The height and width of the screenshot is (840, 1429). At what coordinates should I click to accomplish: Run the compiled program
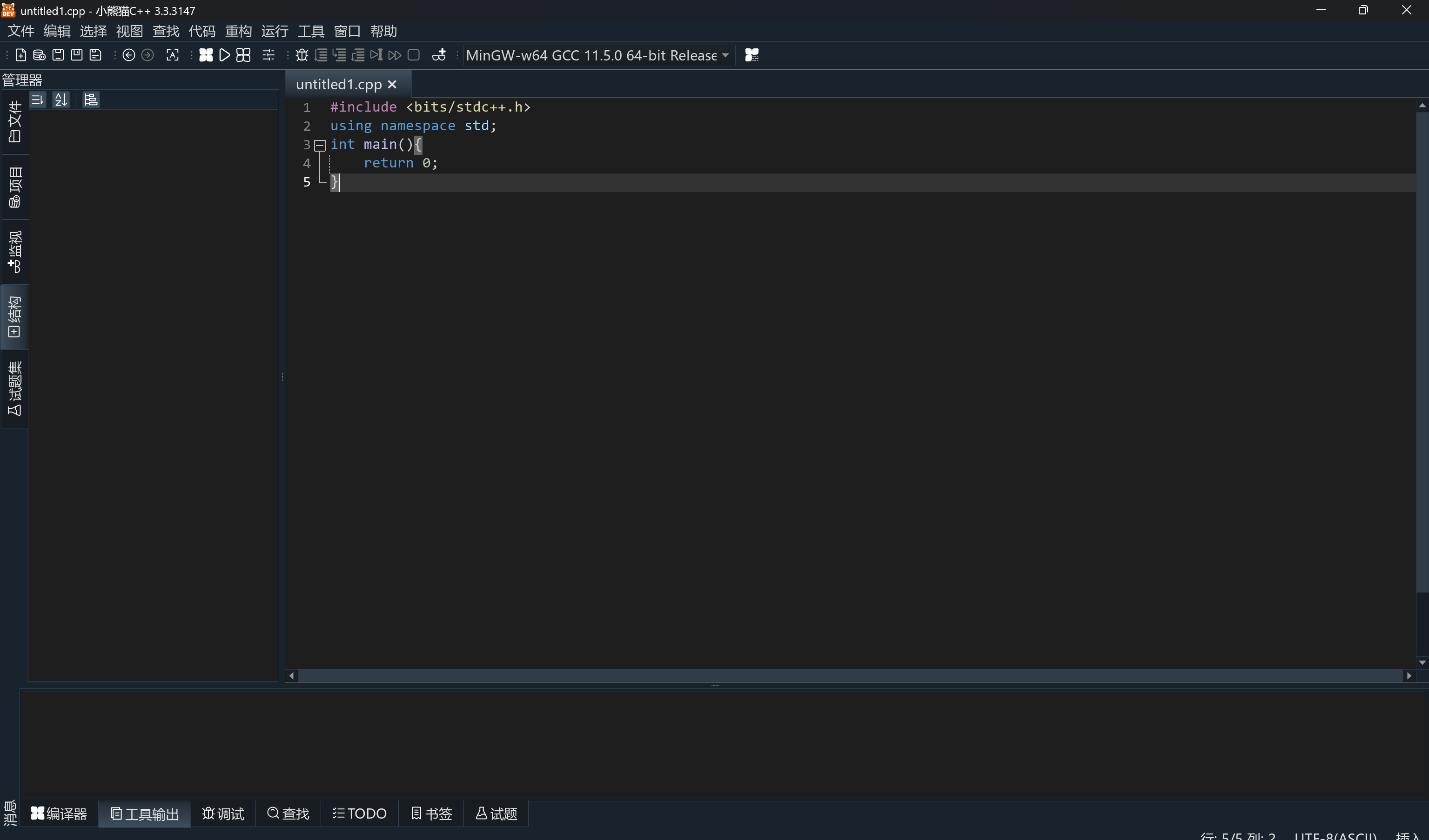[x=224, y=54]
